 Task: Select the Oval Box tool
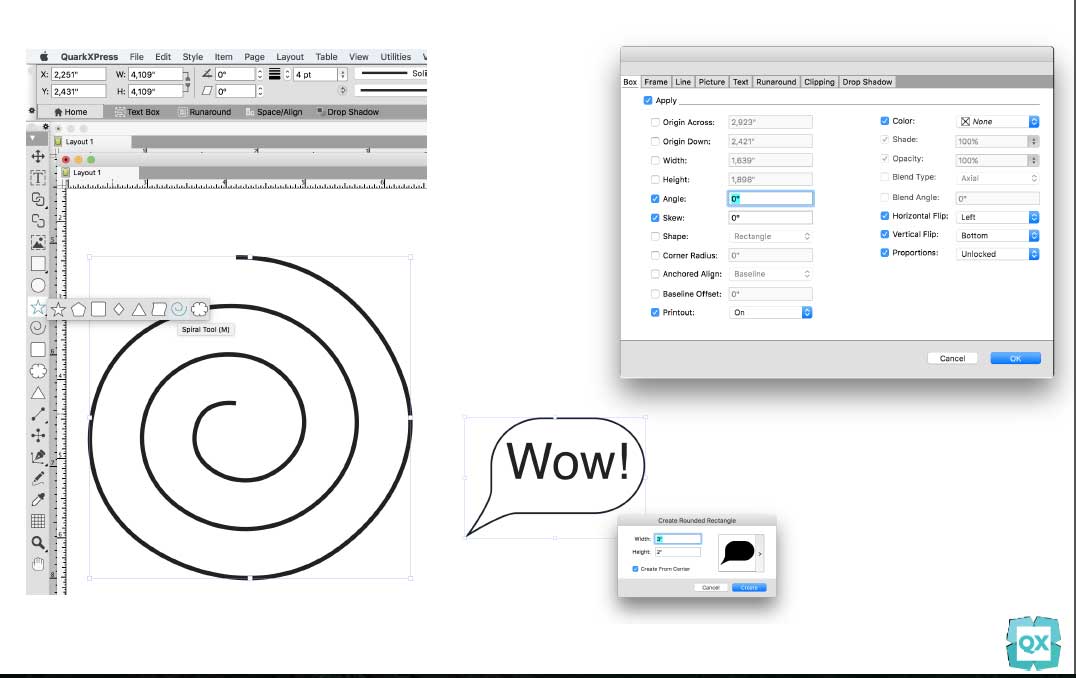[38, 285]
